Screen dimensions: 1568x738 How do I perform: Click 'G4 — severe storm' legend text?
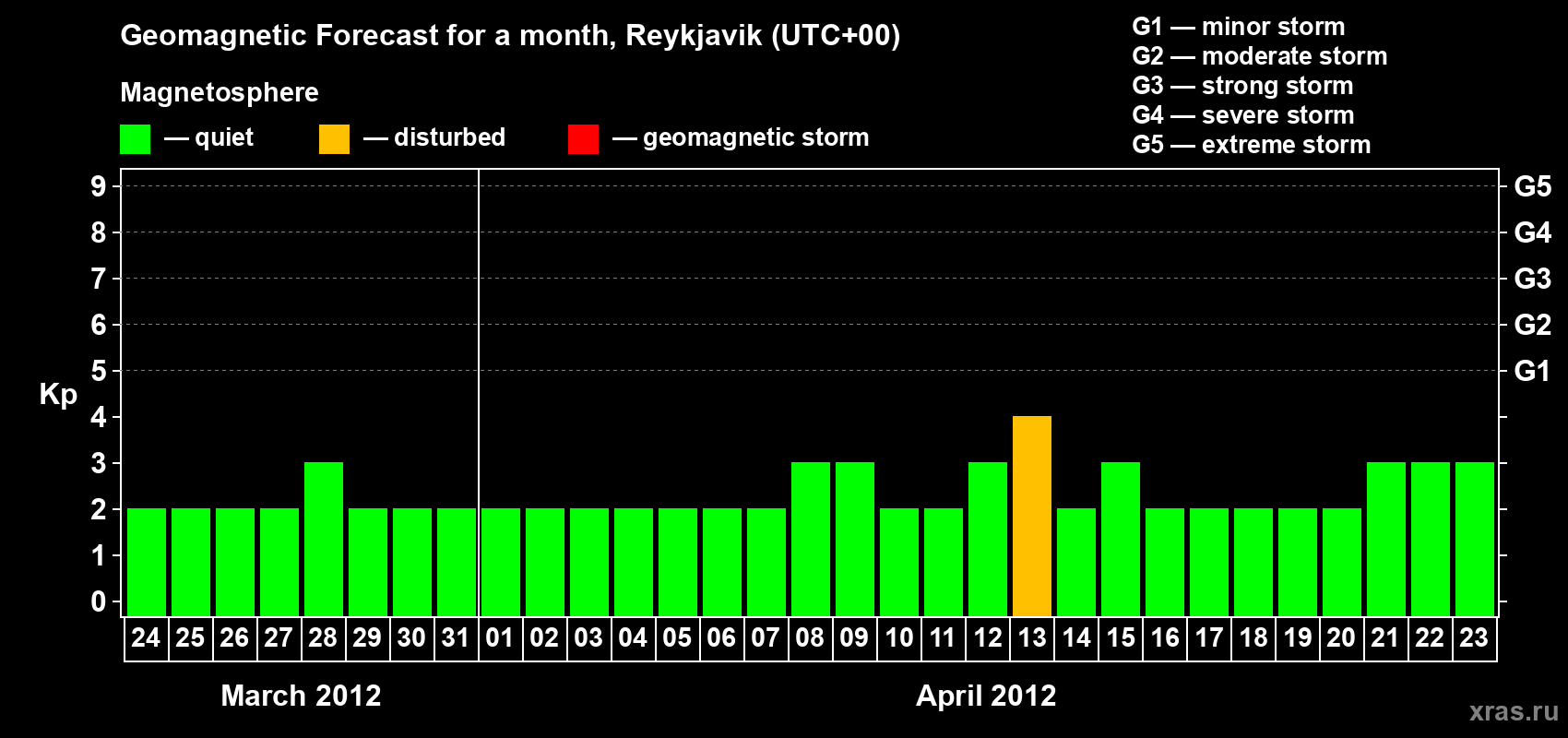(1242, 115)
